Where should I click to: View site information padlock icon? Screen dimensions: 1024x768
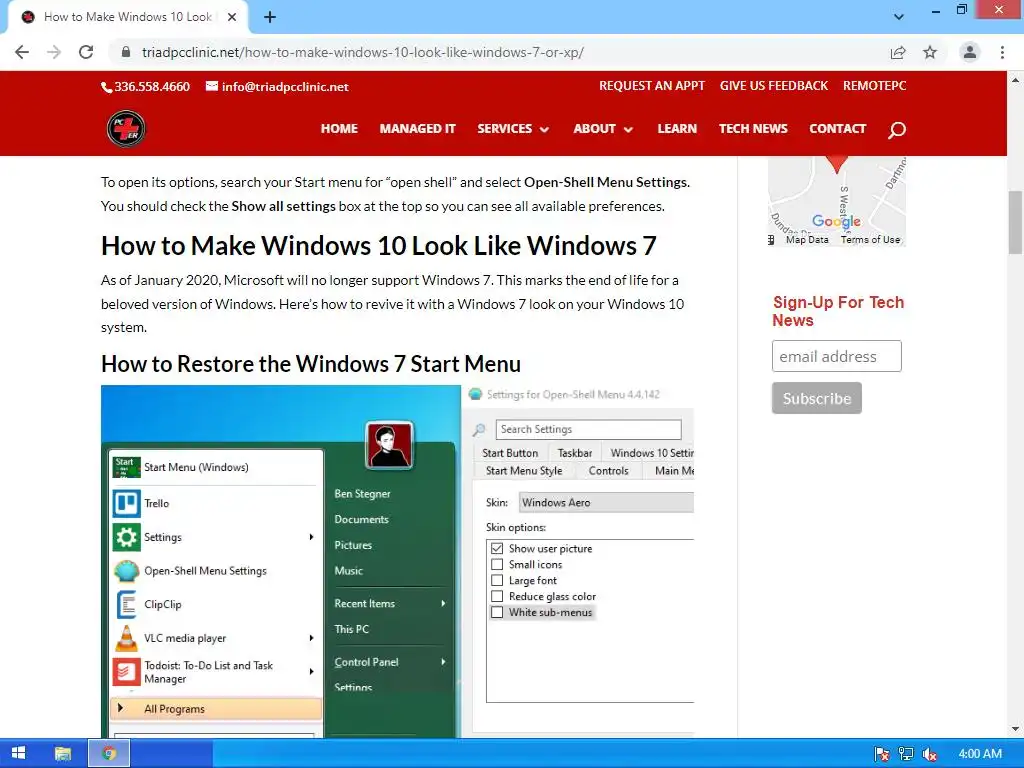[126, 52]
